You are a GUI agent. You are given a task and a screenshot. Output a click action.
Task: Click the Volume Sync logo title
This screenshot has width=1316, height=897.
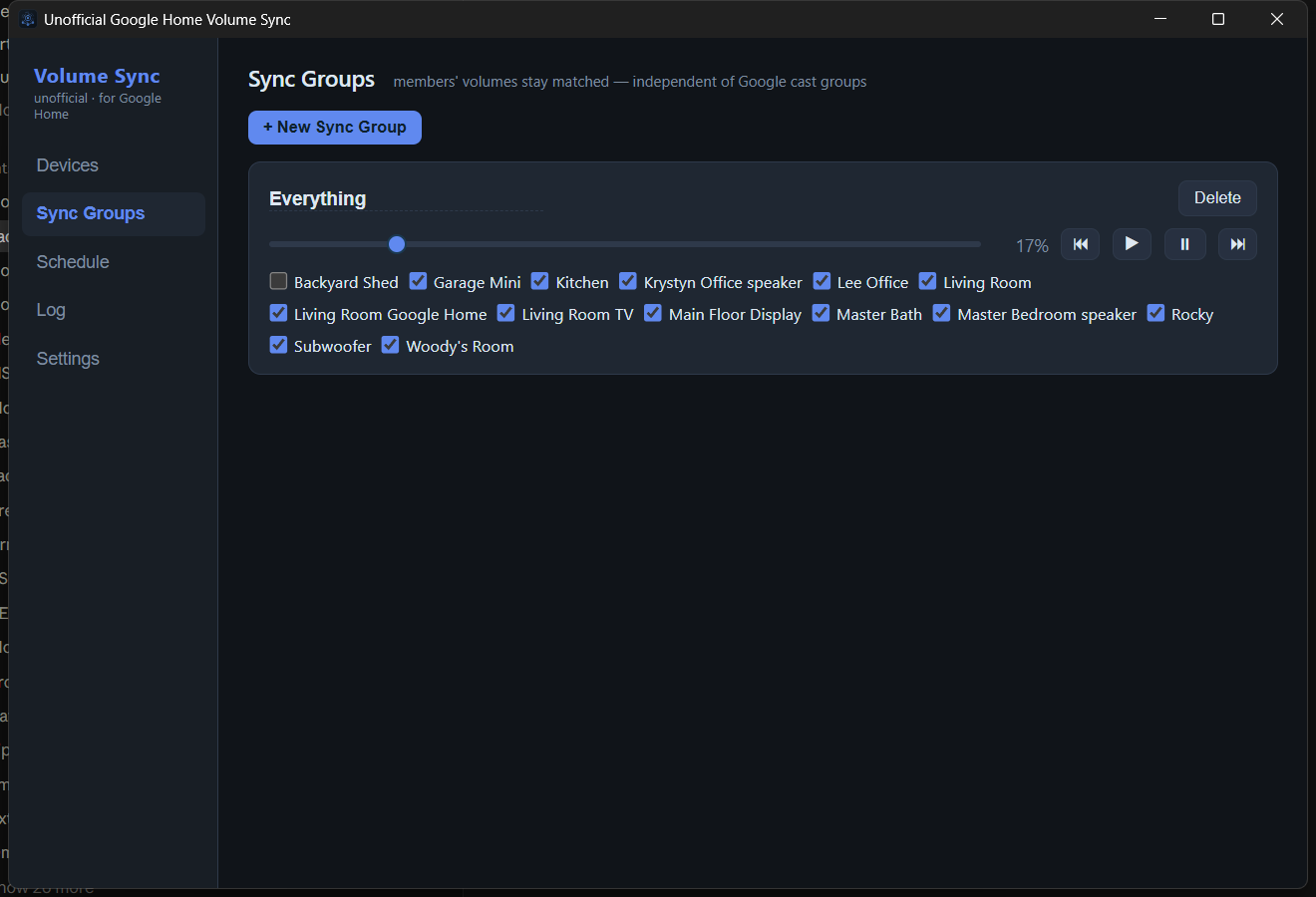pyautogui.click(x=97, y=76)
